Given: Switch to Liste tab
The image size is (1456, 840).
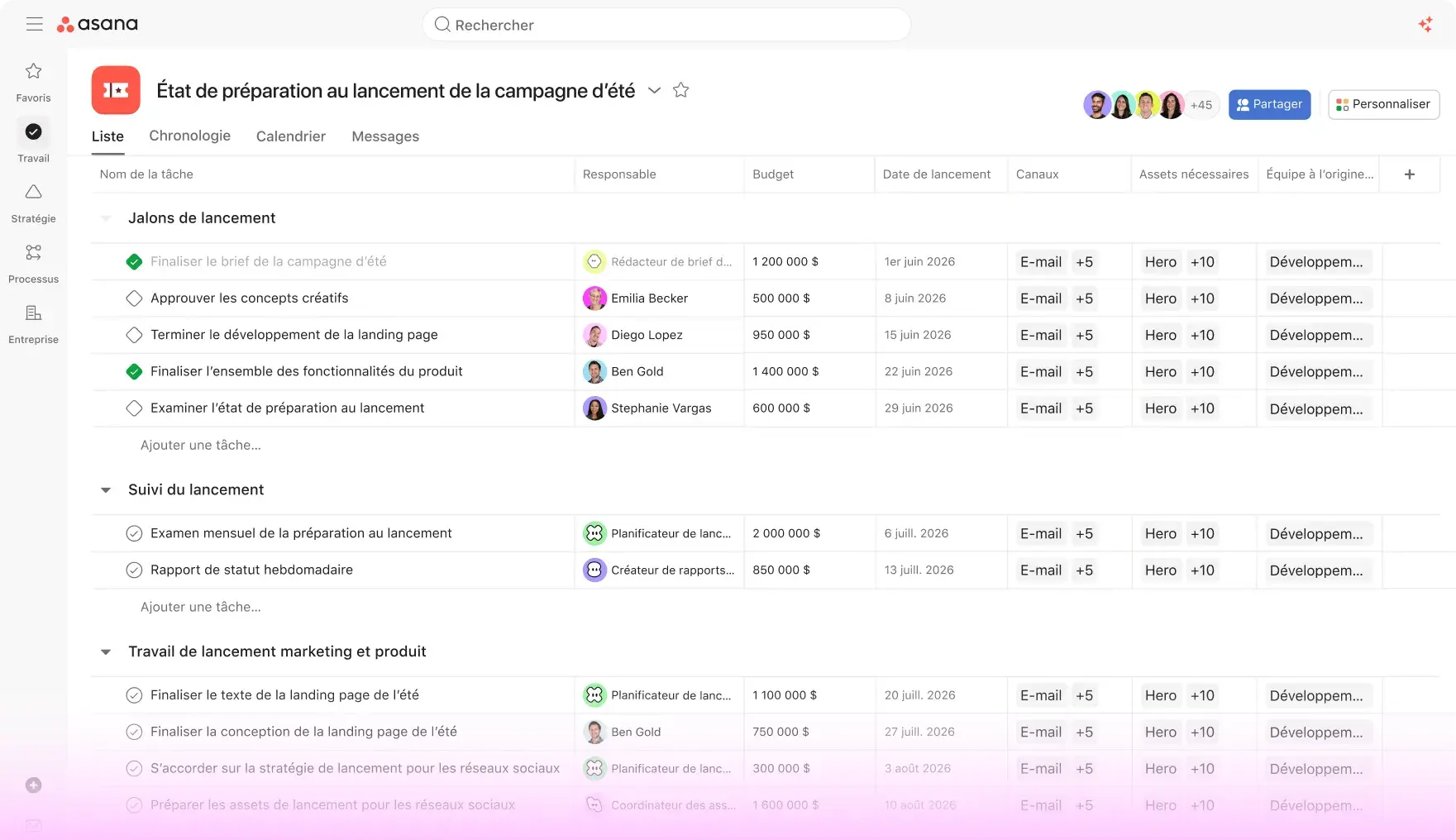Looking at the screenshot, I should [x=107, y=136].
